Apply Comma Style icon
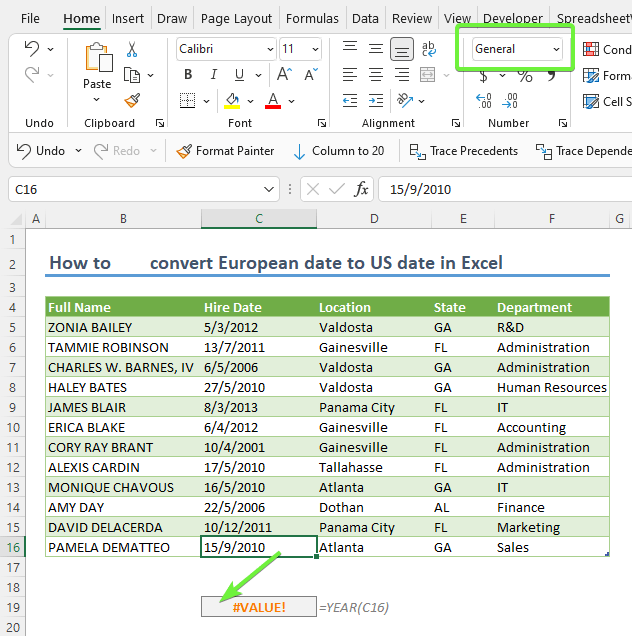Screen dimensions: 632x636 (x=551, y=76)
